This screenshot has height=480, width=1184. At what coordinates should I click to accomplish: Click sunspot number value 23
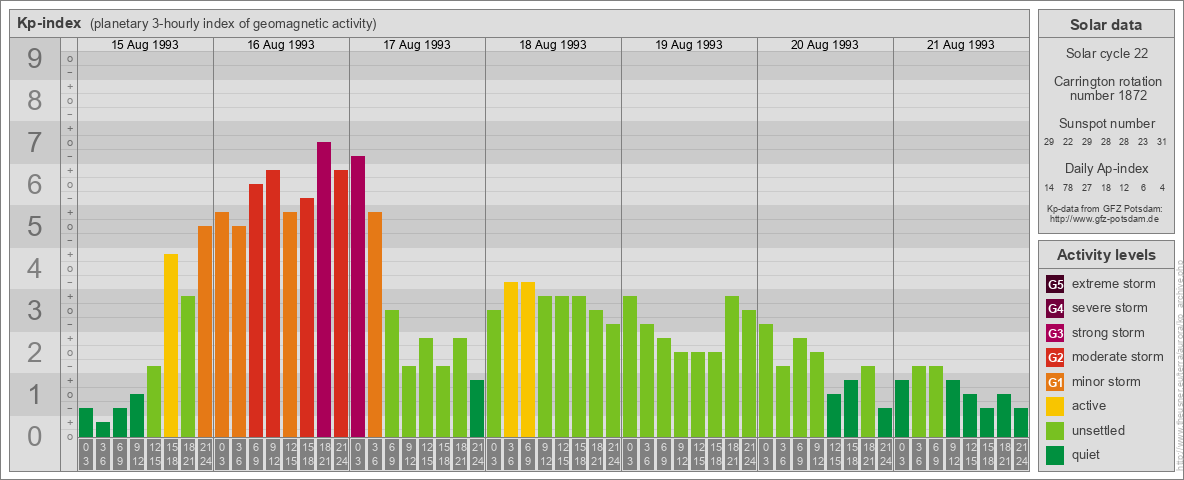[1142, 142]
